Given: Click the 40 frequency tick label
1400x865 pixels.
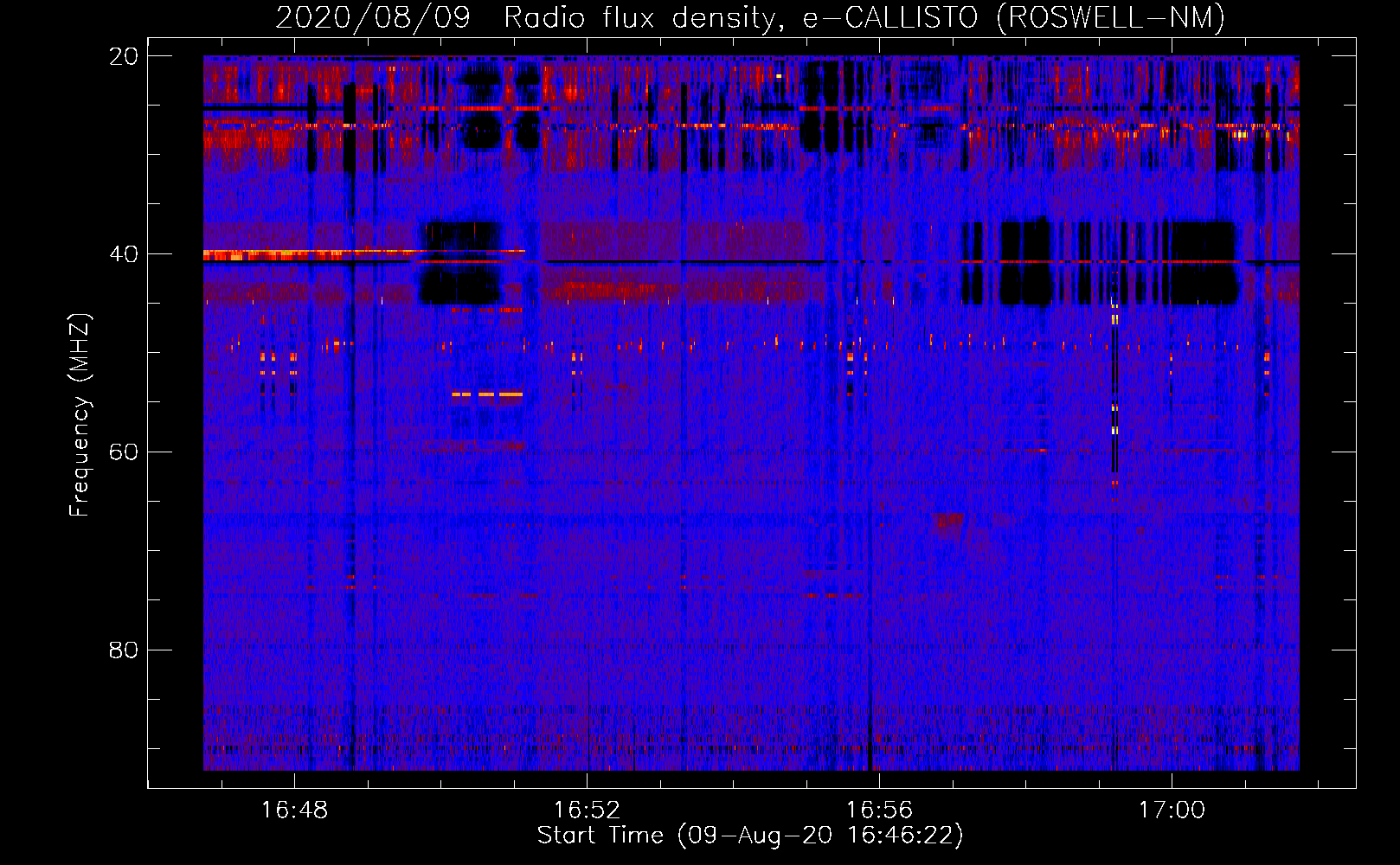Looking at the screenshot, I should (x=124, y=254).
